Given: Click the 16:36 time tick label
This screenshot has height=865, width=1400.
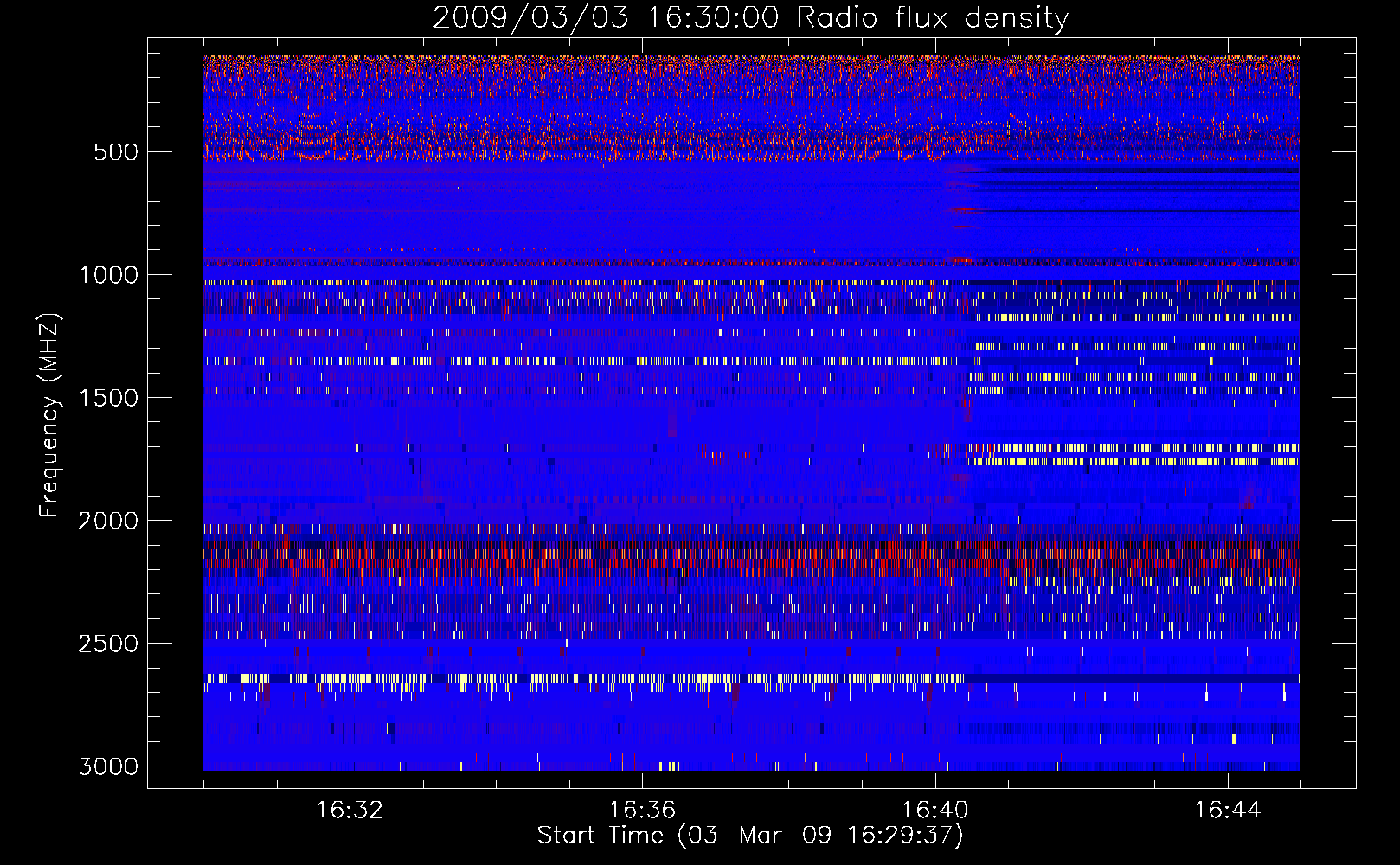Looking at the screenshot, I should (x=642, y=810).
